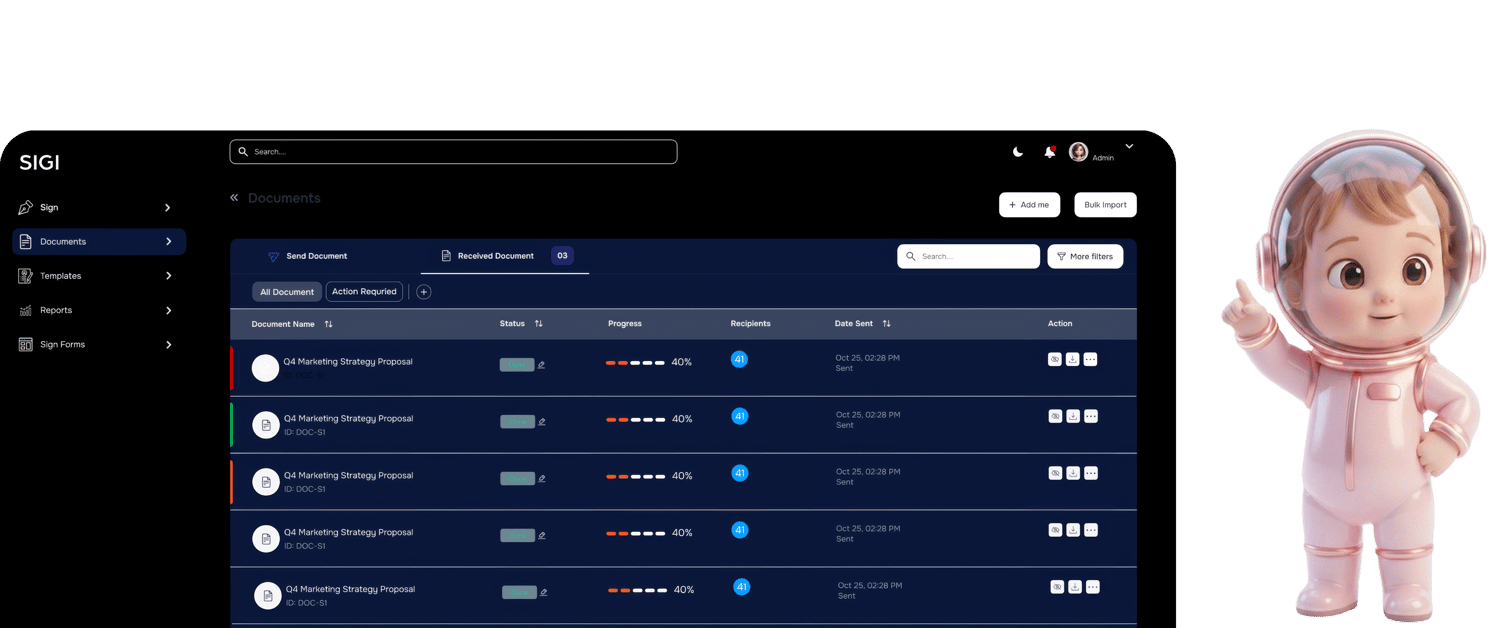Collapse sidebar with double-chevron beside Documents
Viewport: 1500px width, 628px height.
click(x=234, y=198)
